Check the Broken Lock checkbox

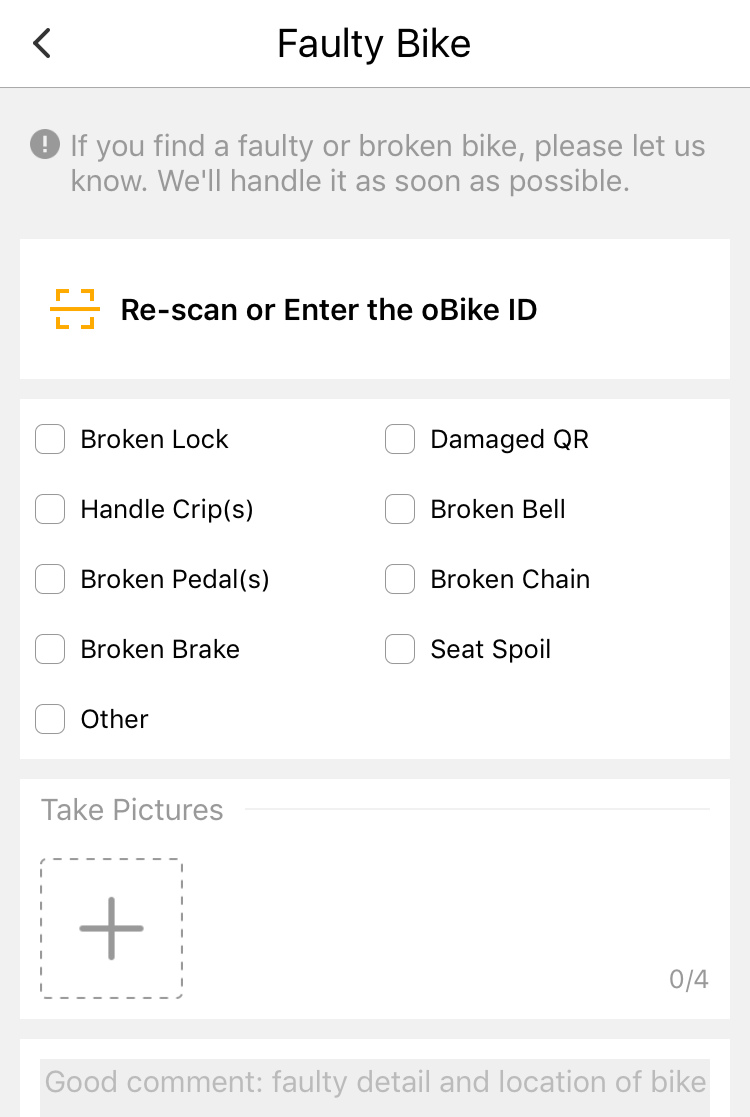[x=50, y=439]
